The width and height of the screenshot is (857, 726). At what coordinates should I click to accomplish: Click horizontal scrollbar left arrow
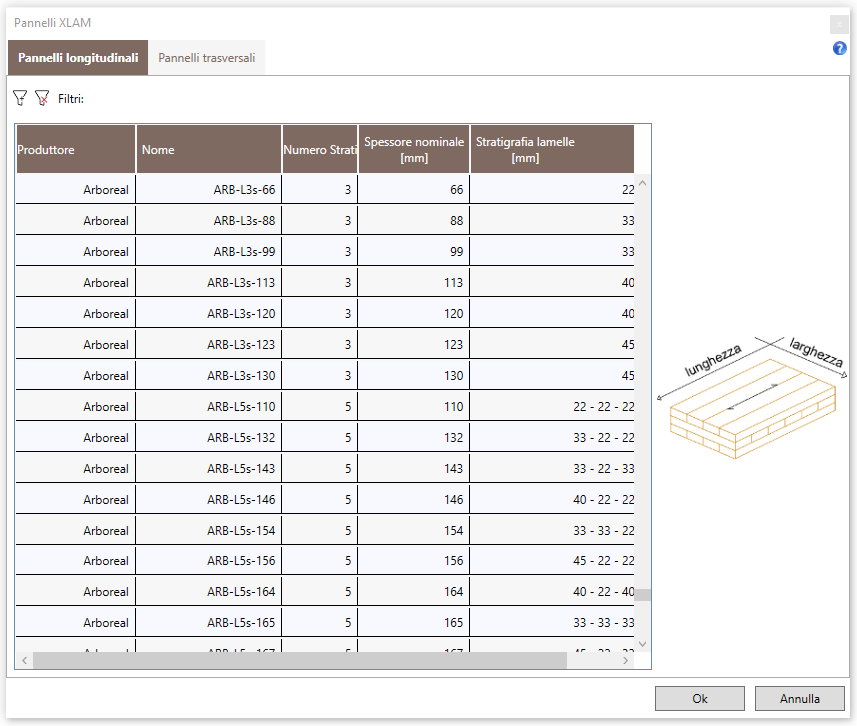click(x=25, y=660)
